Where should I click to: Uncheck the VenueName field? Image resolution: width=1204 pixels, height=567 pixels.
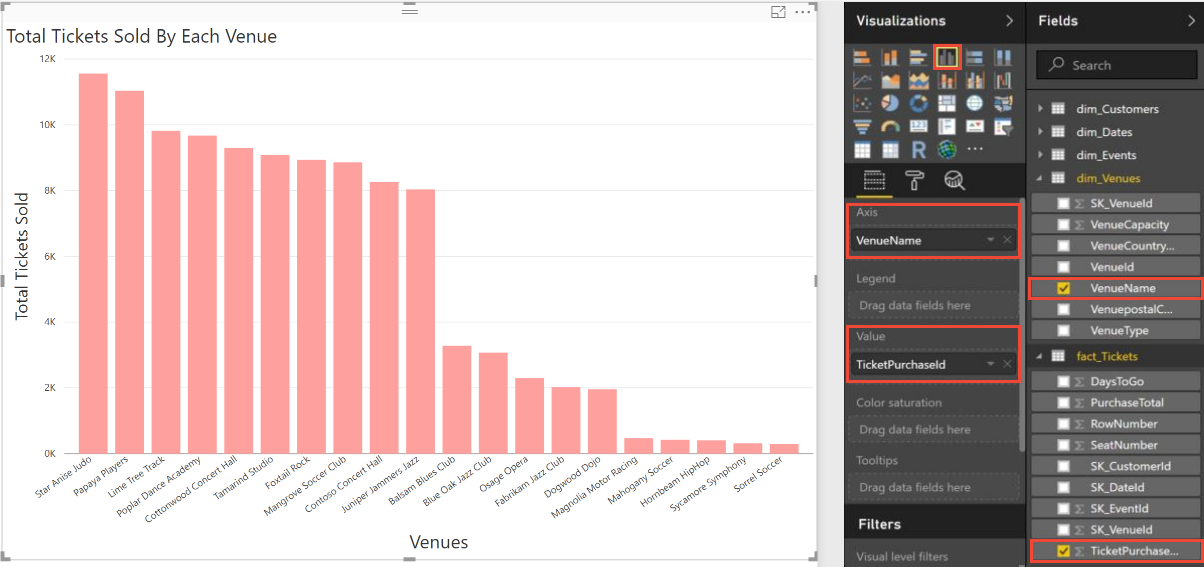(1063, 288)
